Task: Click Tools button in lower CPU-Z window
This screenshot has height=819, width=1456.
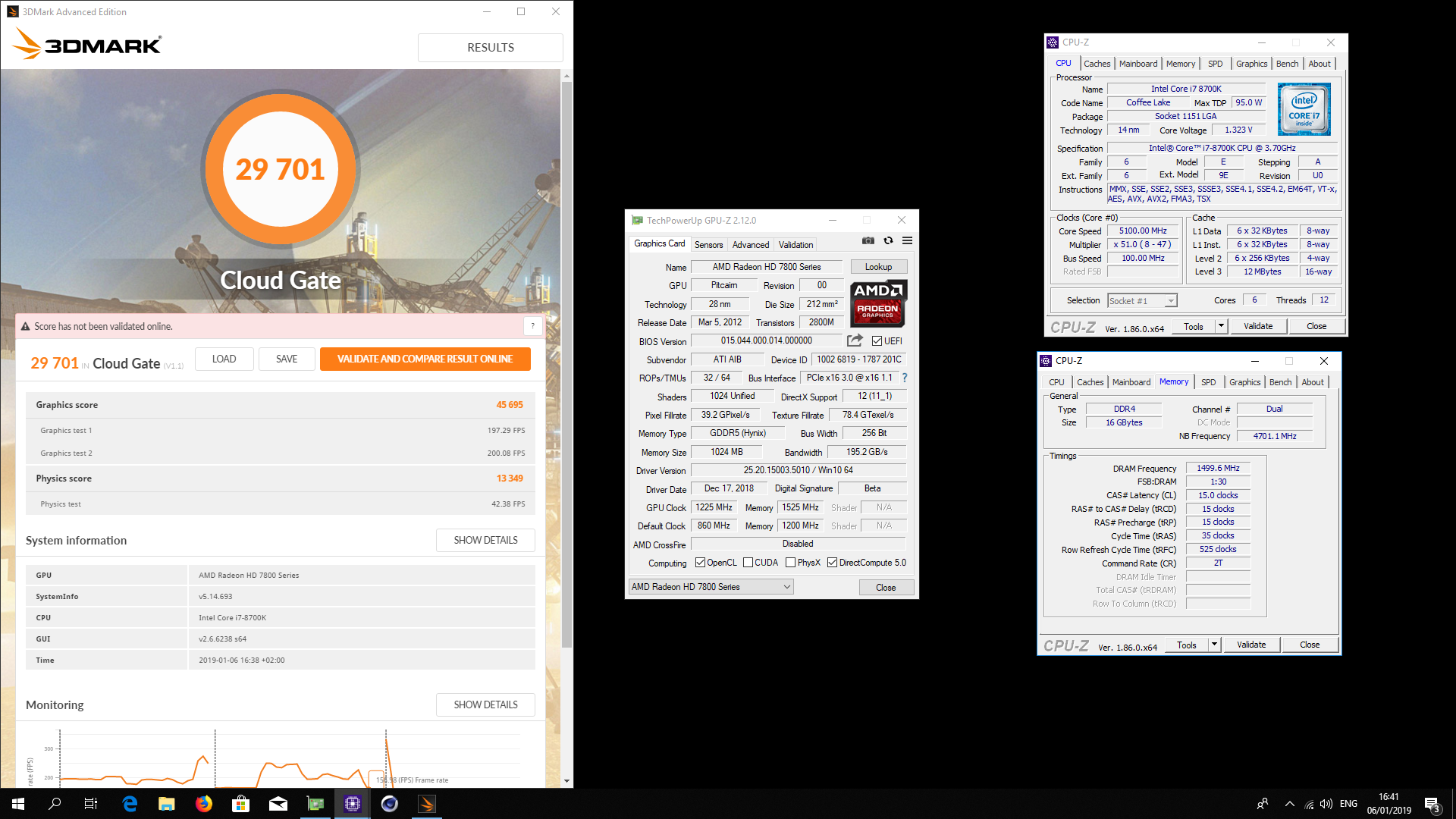Action: click(1187, 645)
